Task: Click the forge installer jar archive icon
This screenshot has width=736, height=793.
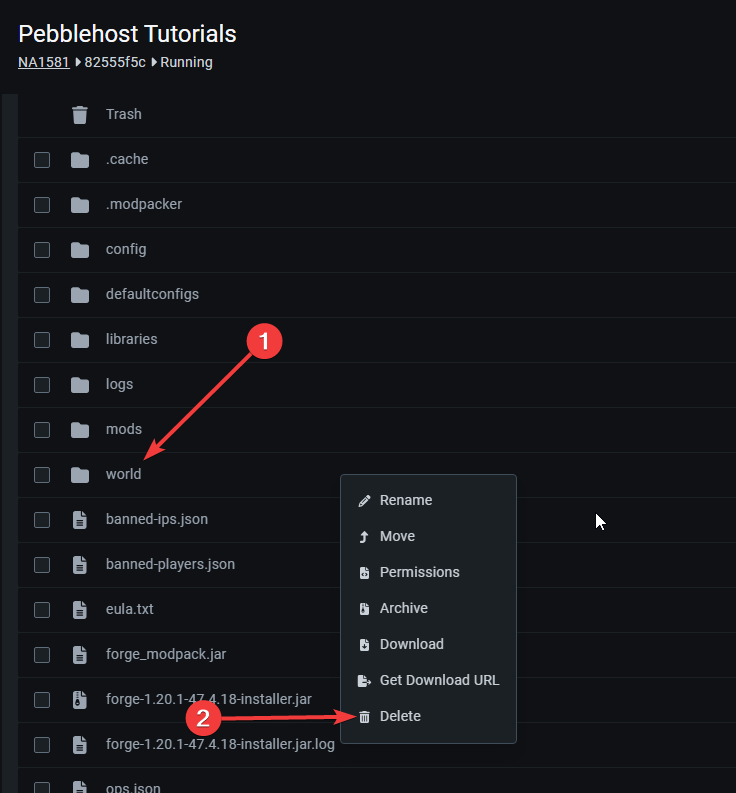Action: (x=80, y=700)
